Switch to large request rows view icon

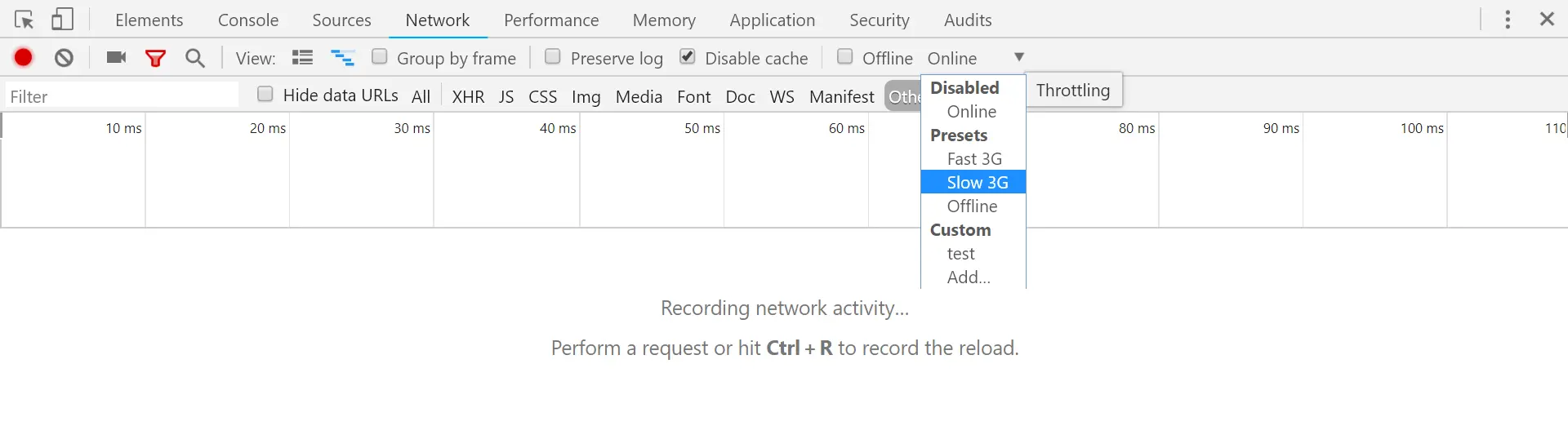click(303, 58)
